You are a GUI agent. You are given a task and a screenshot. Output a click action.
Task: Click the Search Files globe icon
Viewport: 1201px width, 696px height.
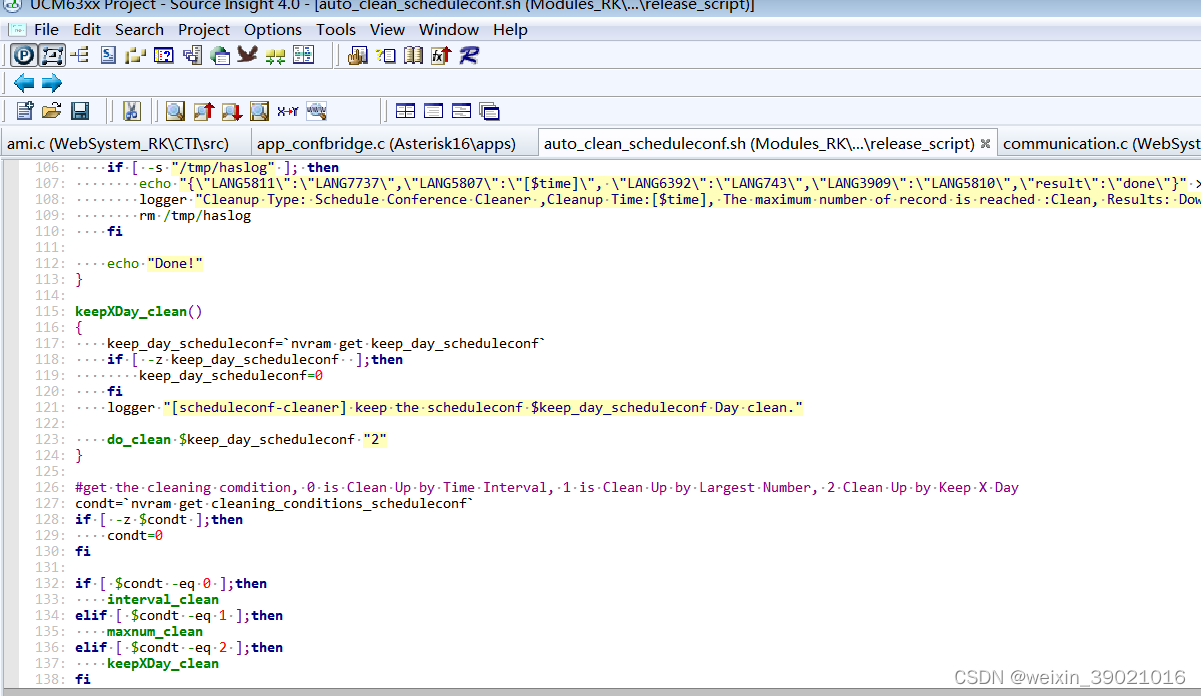pos(316,110)
